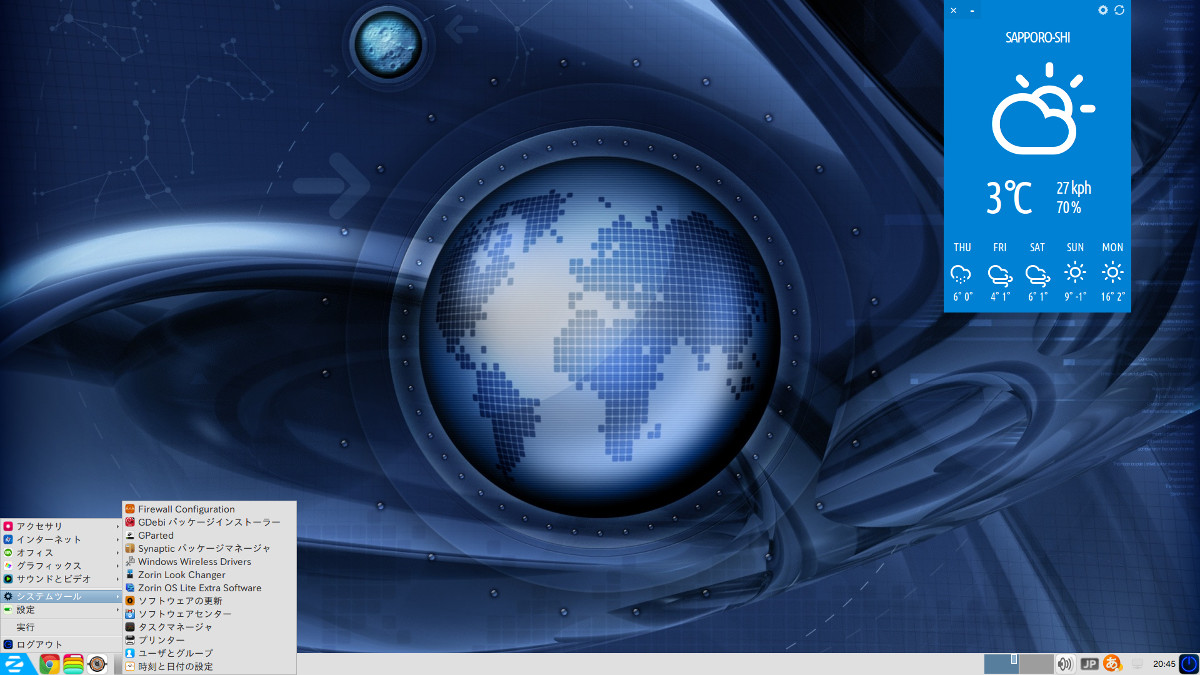Expand the オフィス submenu
1200x675 pixels.
[61, 552]
